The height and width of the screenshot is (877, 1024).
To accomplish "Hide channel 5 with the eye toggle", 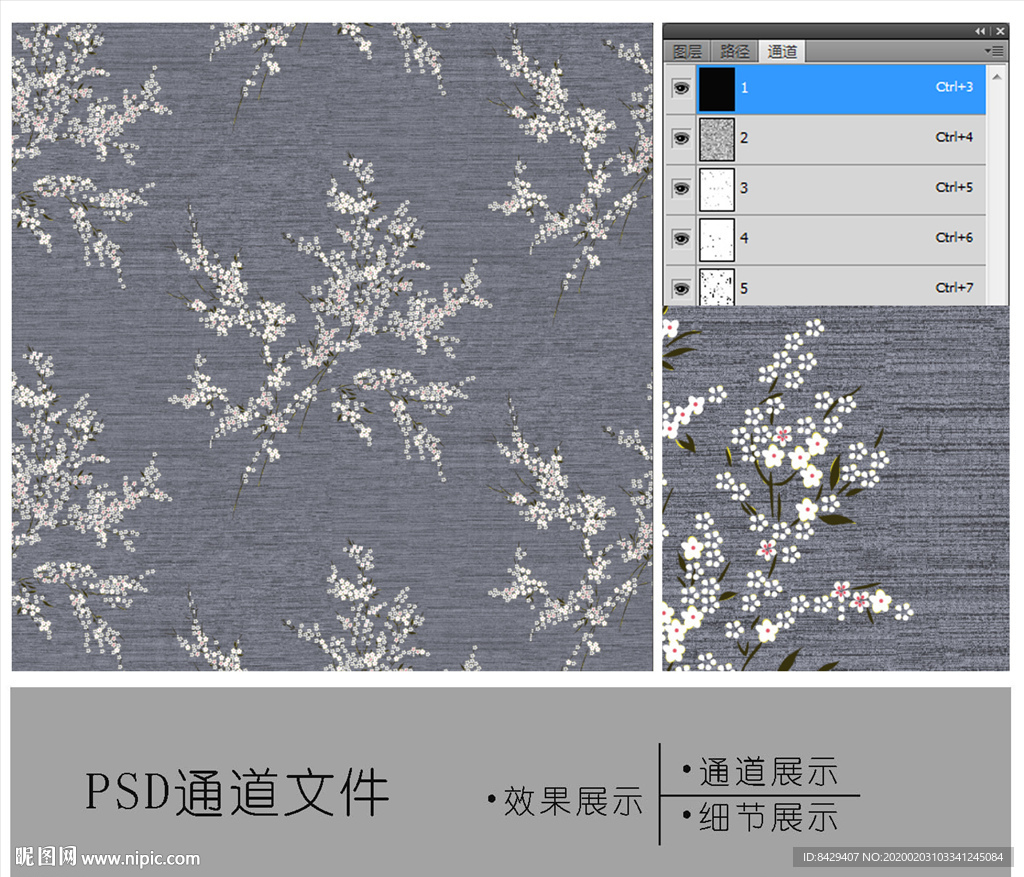I will tap(681, 288).
